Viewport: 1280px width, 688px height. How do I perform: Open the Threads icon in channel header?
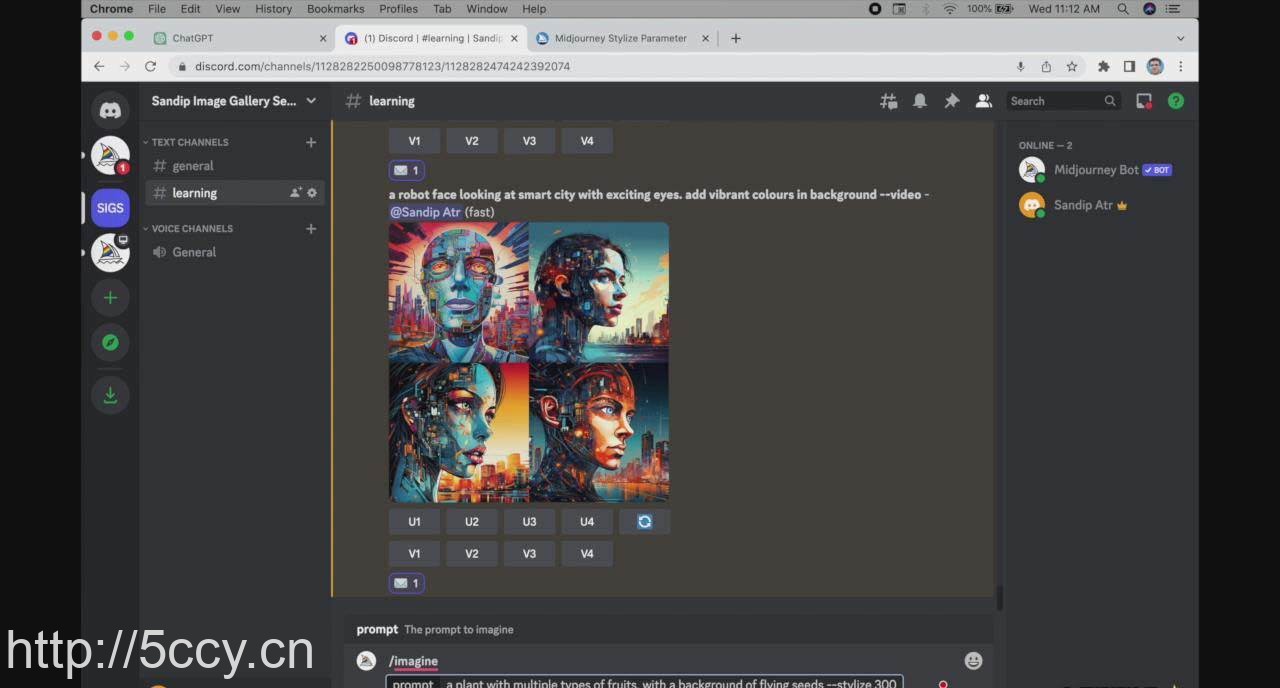[x=888, y=101]
